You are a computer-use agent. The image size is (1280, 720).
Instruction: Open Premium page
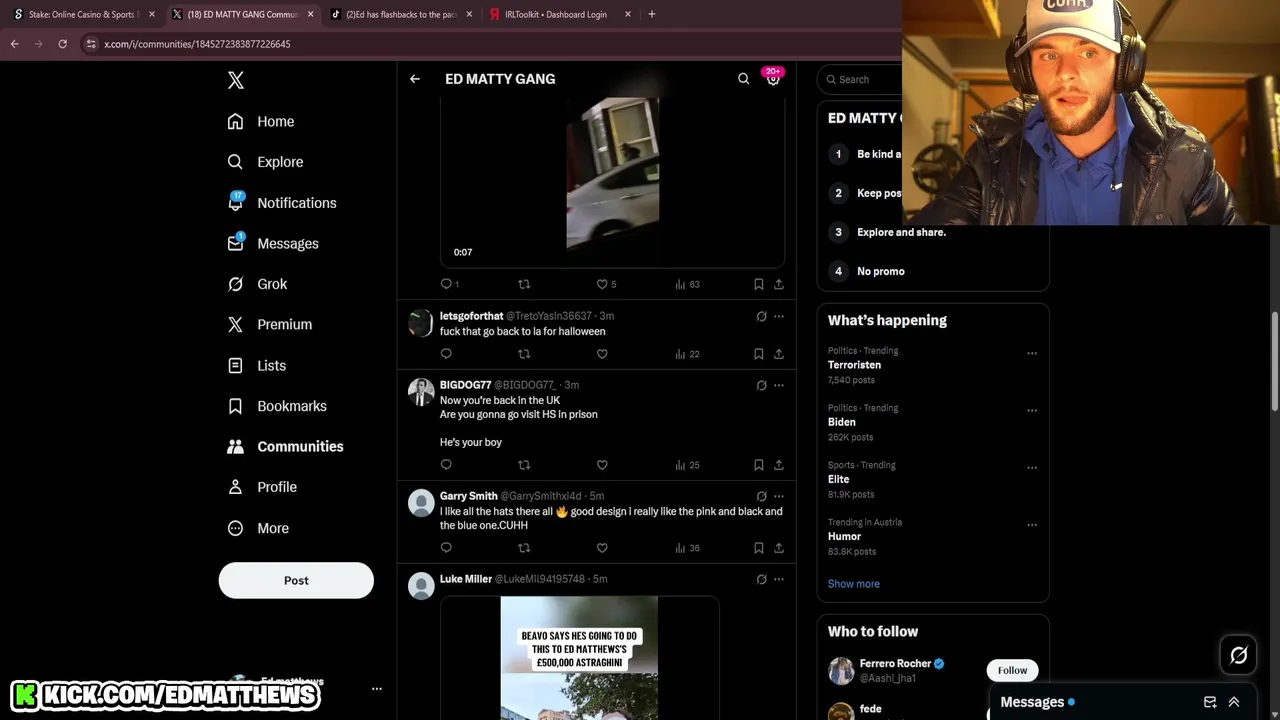click(x=270, y=324)
